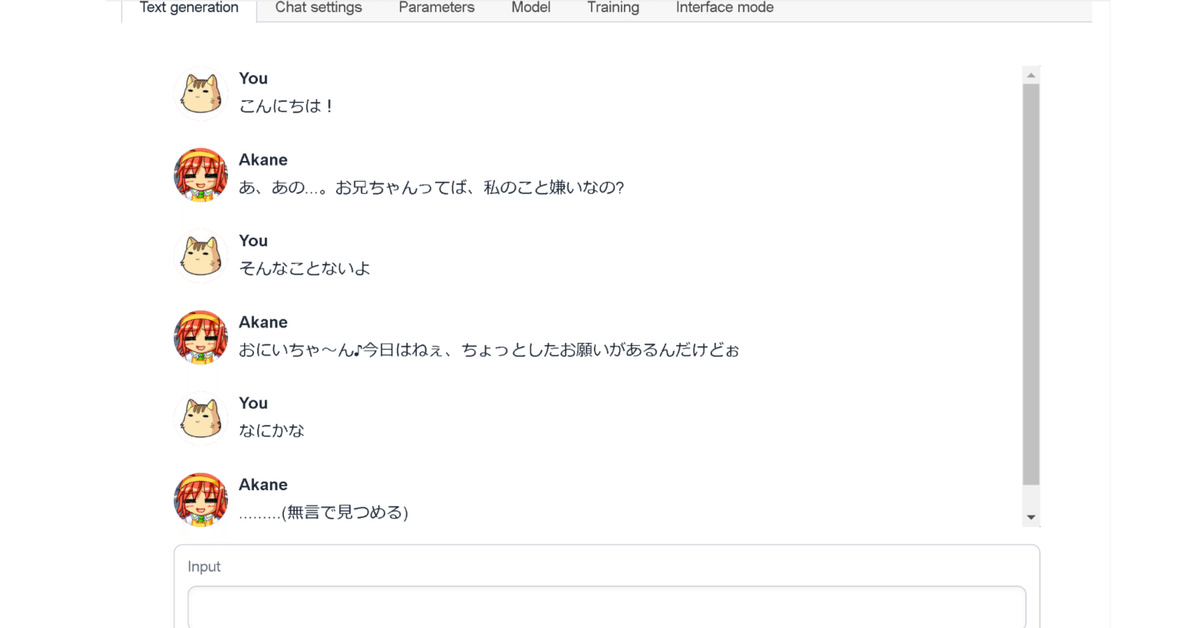Click the Akane name above 無言で見つめる message
This screenshot has height=628, width=1200.
pyautogui.click(x=263, y=485)
